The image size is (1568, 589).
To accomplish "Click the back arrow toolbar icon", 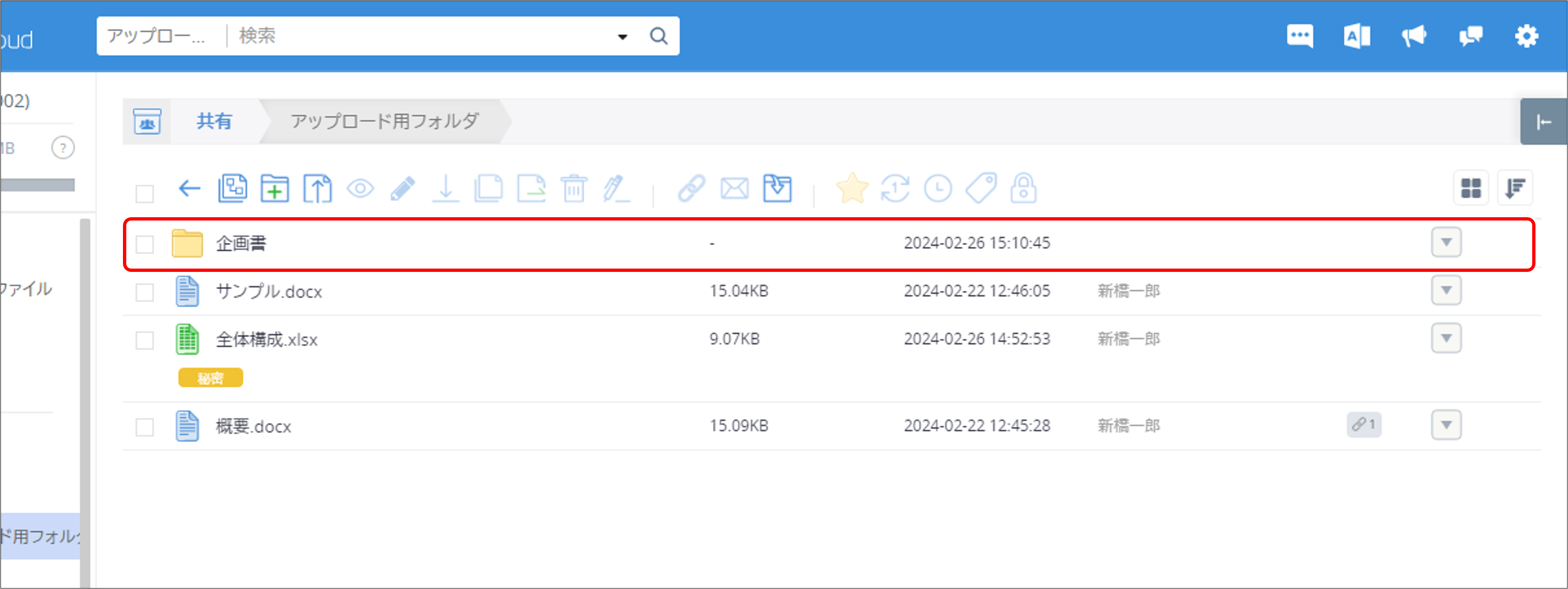I will coord(189,188).
